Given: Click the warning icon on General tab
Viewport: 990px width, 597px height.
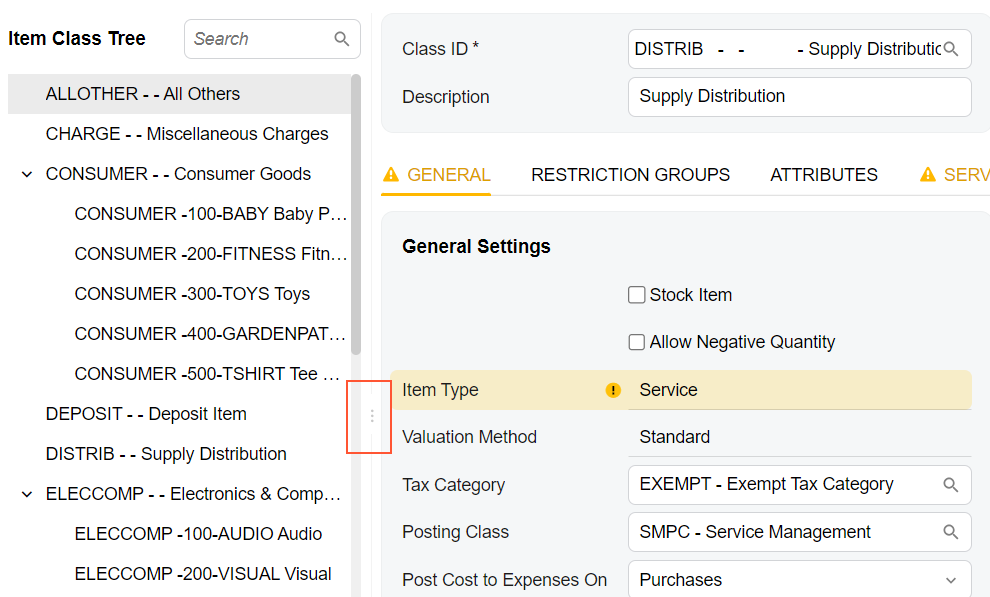Looking at the screenshot, I should coord(391,175).
